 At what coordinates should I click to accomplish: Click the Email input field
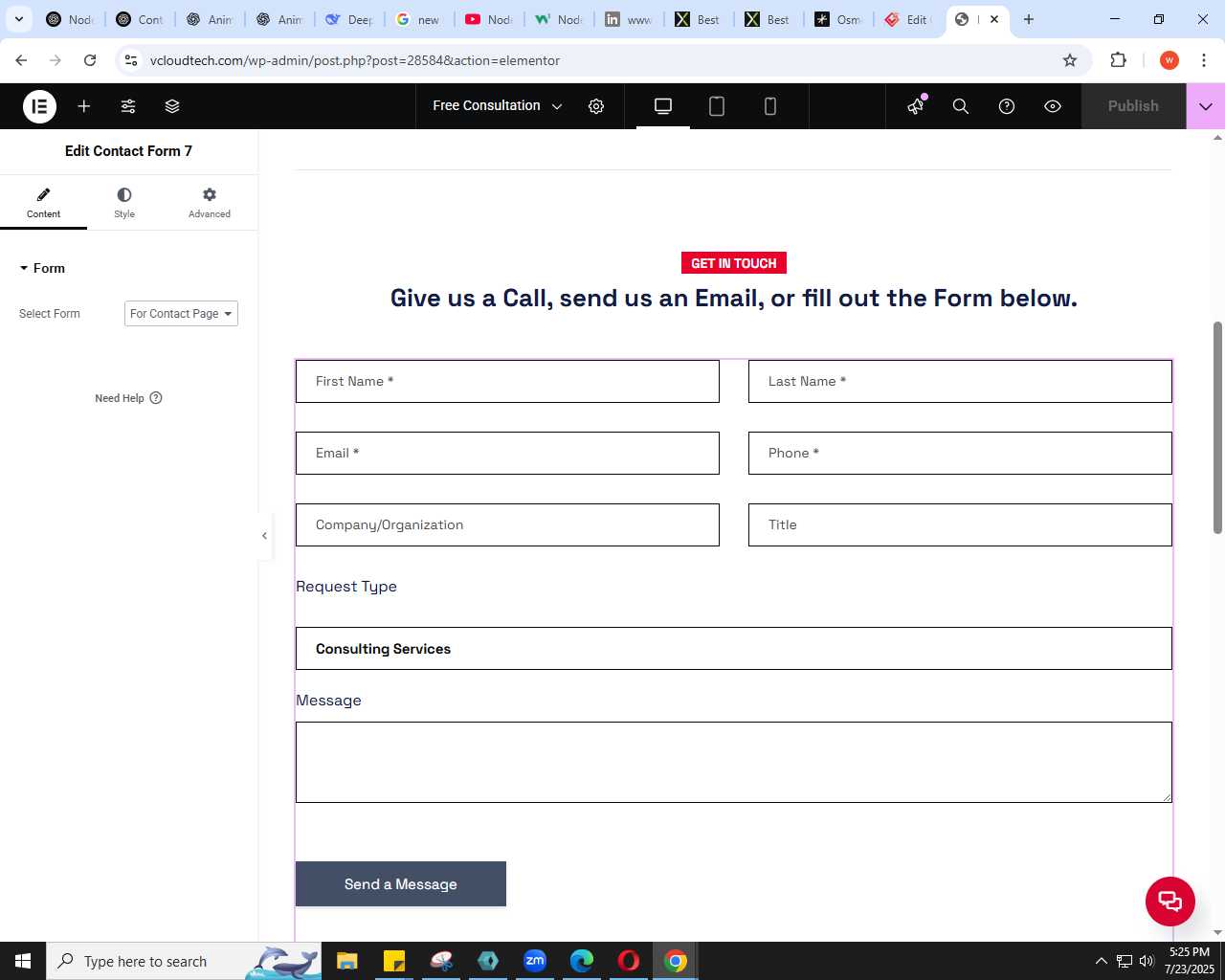(507, 453)
